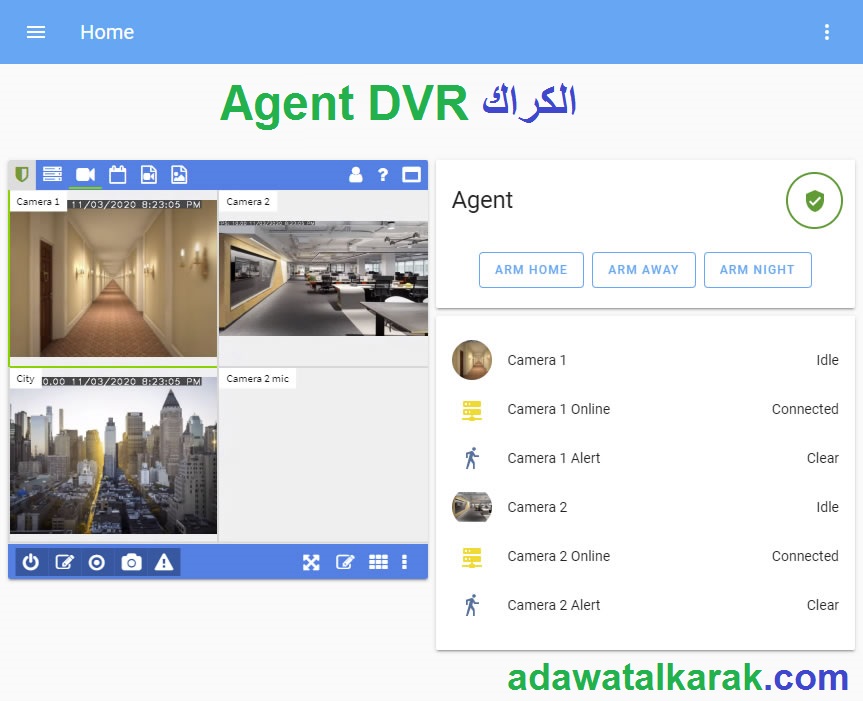Select the Camera 1 hallway video feed
Viewport: 863px width, 701px height.
coord(113,279)
